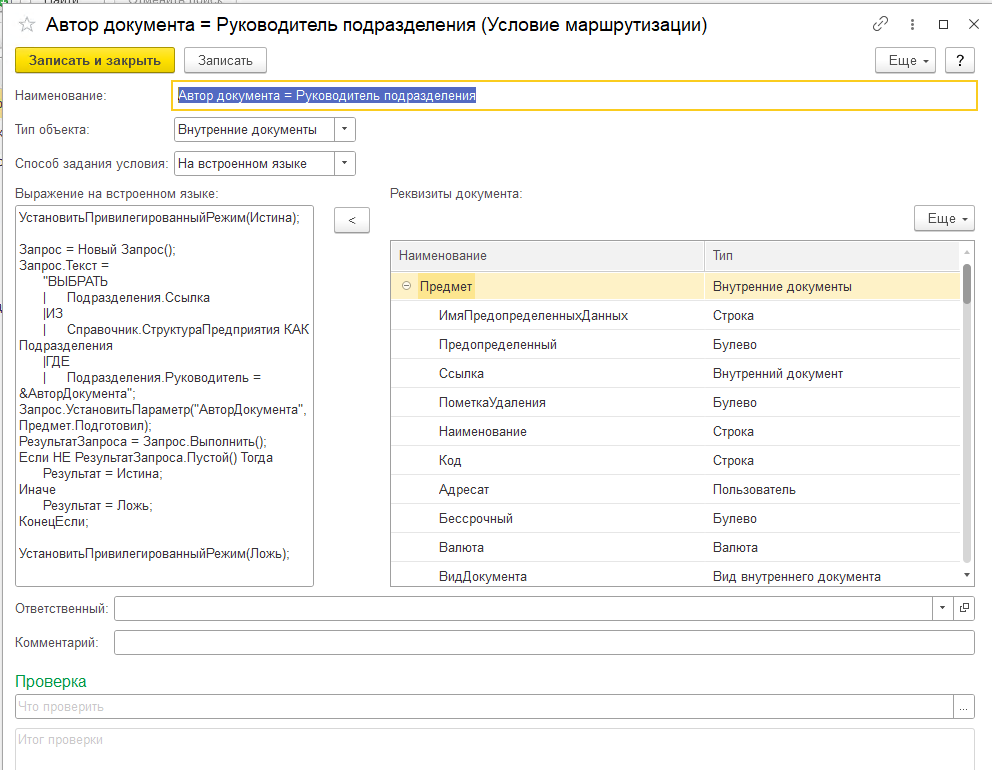Viewport: 992px width, 770px height.
Task: Add this form to favorites with star icon
Action: point(27,25)
